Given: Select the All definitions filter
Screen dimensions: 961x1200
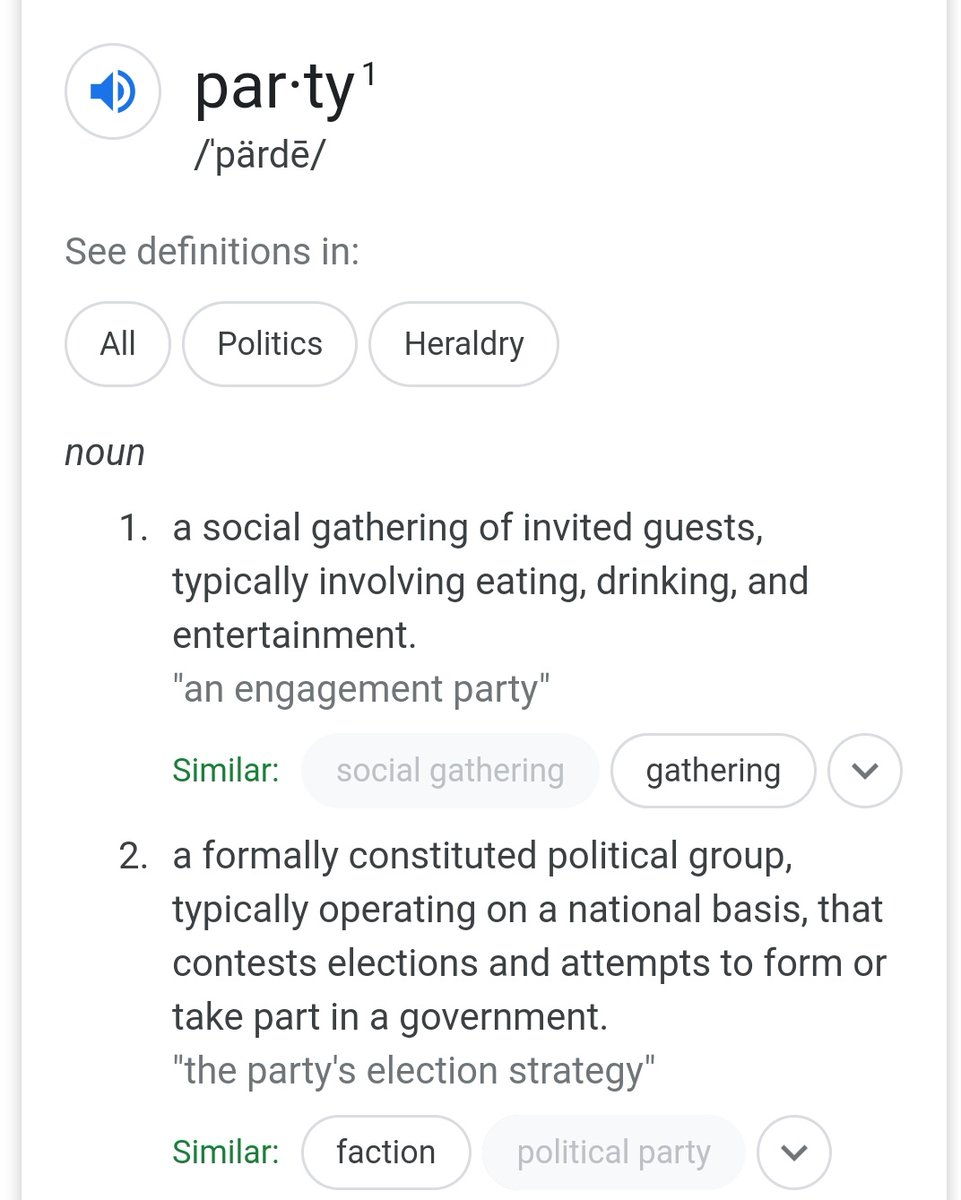Looking at the screenshot, I should coord(117,344).
